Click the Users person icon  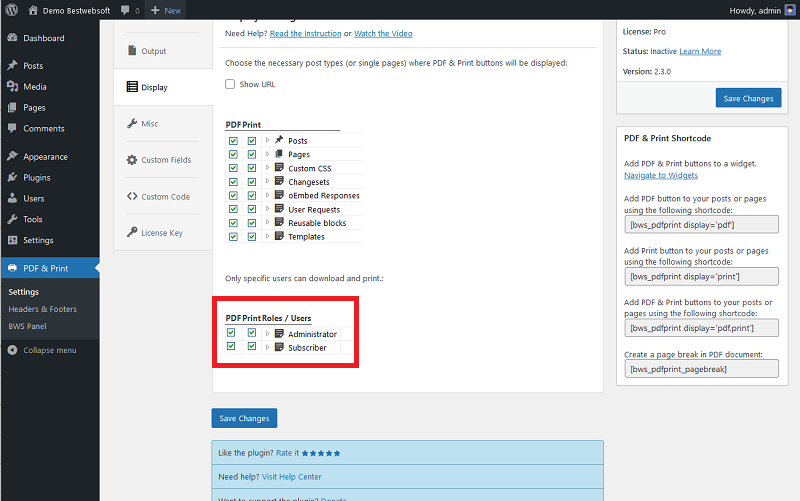point(13,198)
